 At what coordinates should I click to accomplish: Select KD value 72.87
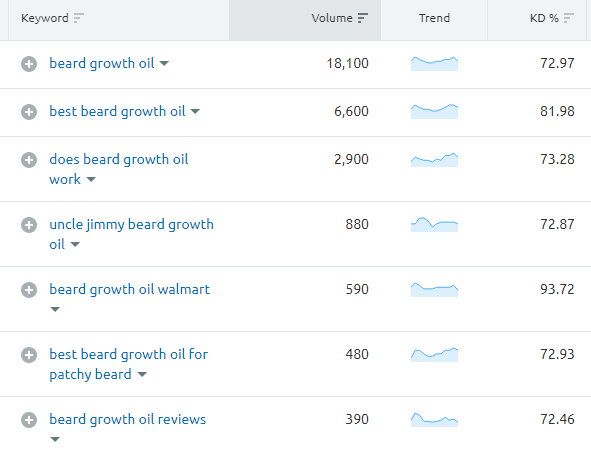click(557, 224)
